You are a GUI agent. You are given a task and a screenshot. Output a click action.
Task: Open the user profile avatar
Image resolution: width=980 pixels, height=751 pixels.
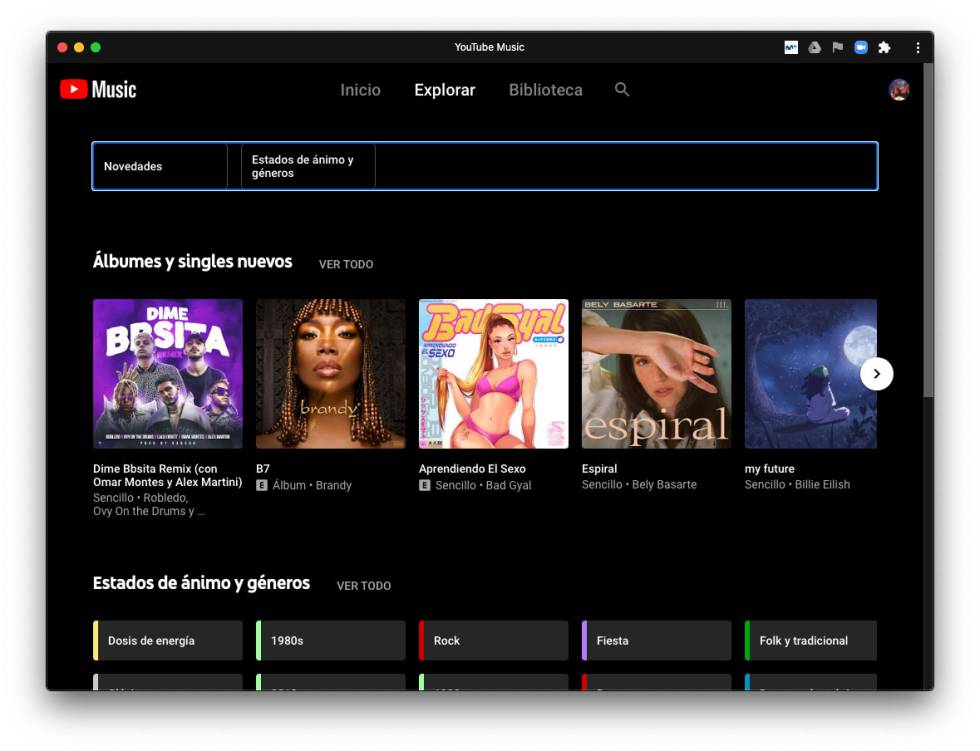899,90
